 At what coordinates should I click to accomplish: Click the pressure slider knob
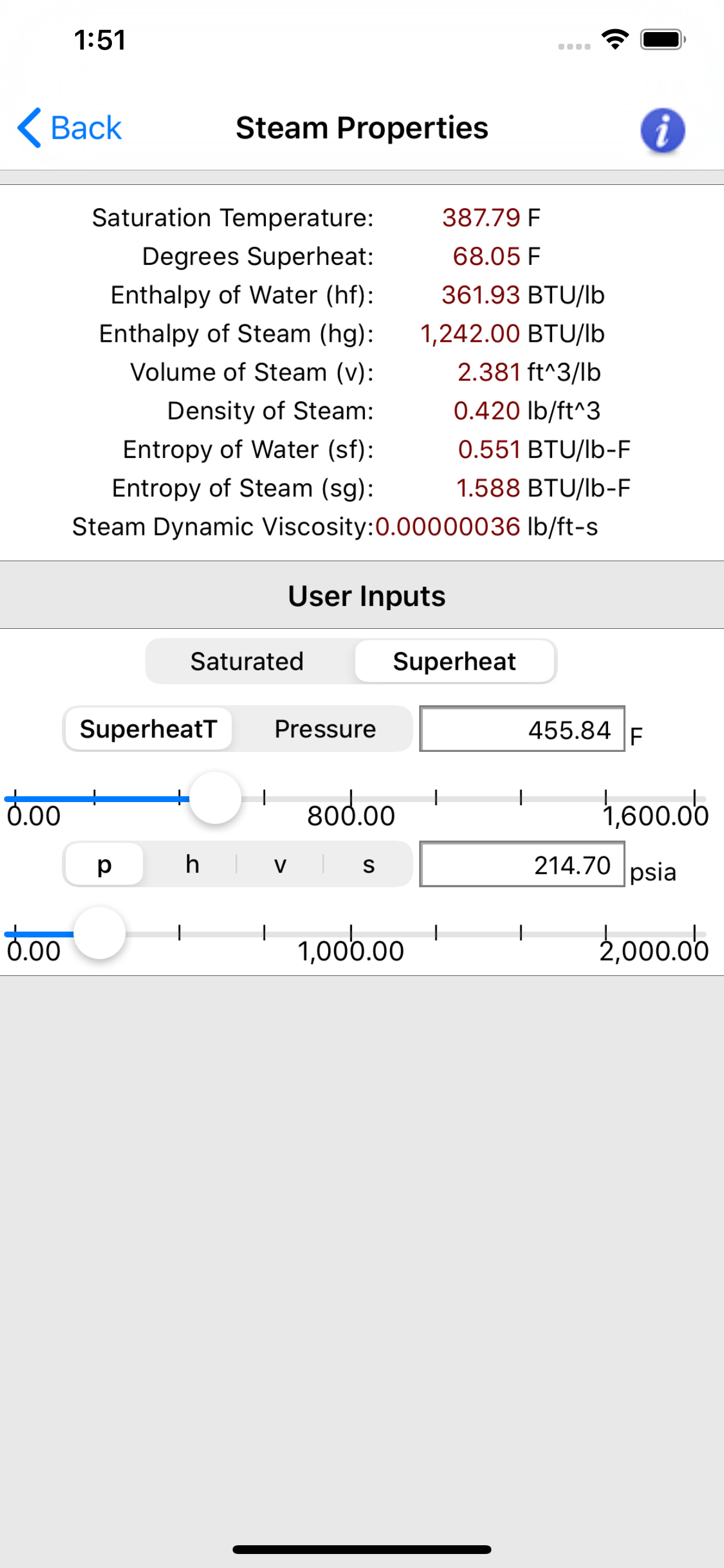pos(99,933)
